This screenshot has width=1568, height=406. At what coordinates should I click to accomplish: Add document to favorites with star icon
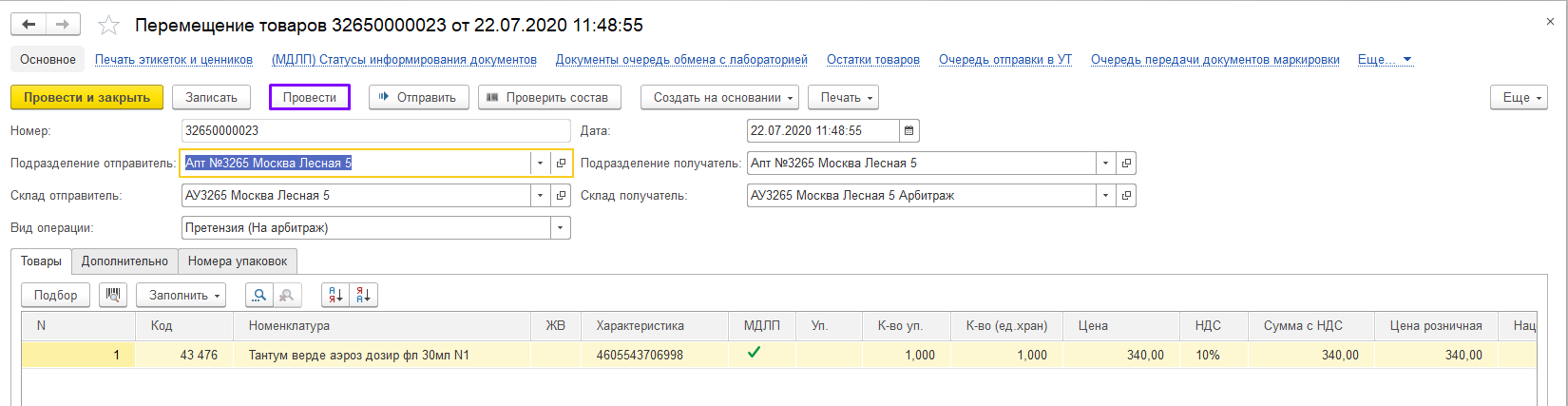[109, 26]
